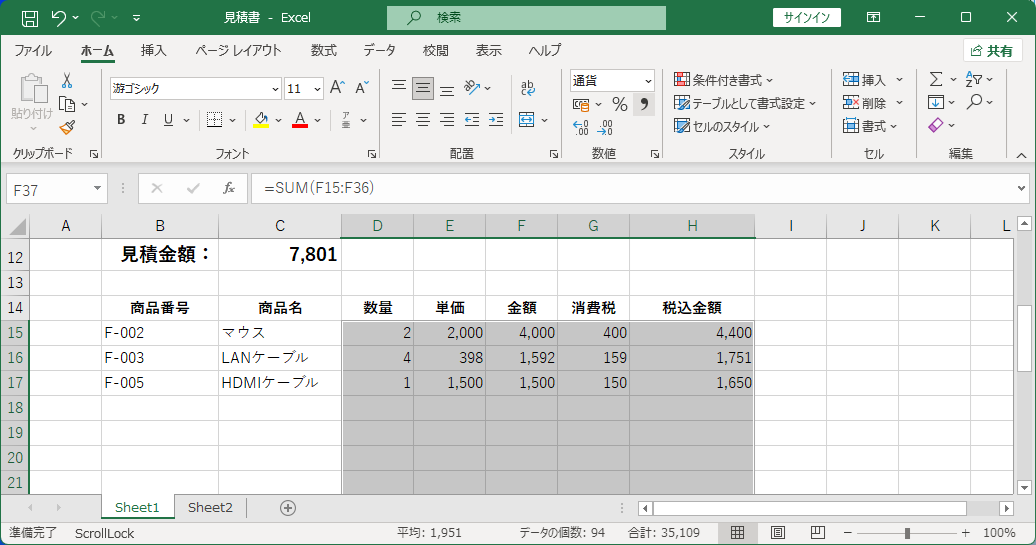The width and height of the screenshot is (1036, 545).
Task: Open テーブルとして書式設定 dropdown
Action: click(x=745, y=103)
